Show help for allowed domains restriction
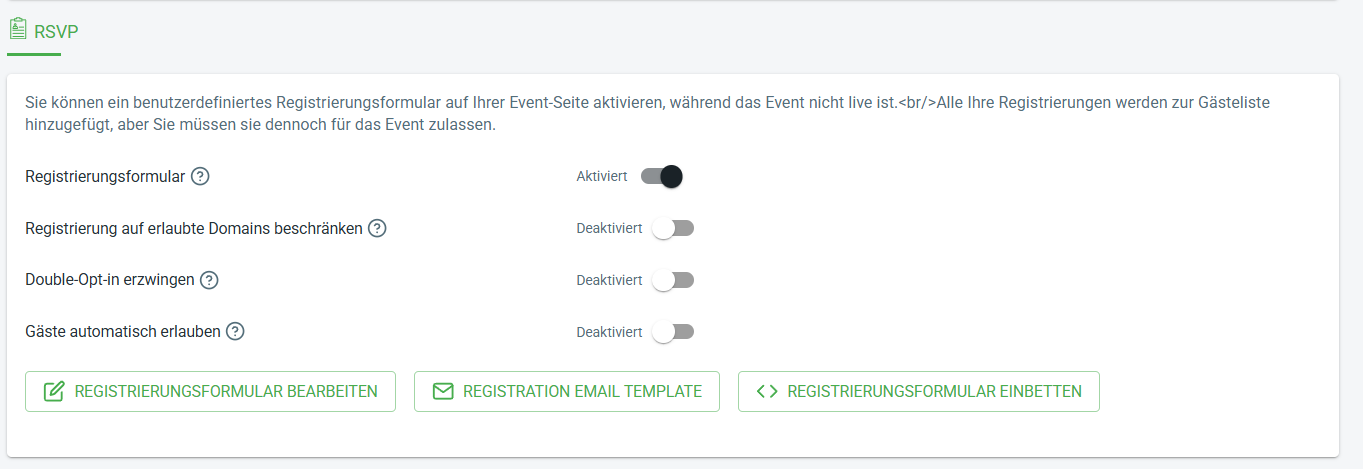This screenshot has width=1363, height=469. click(377, 228)
